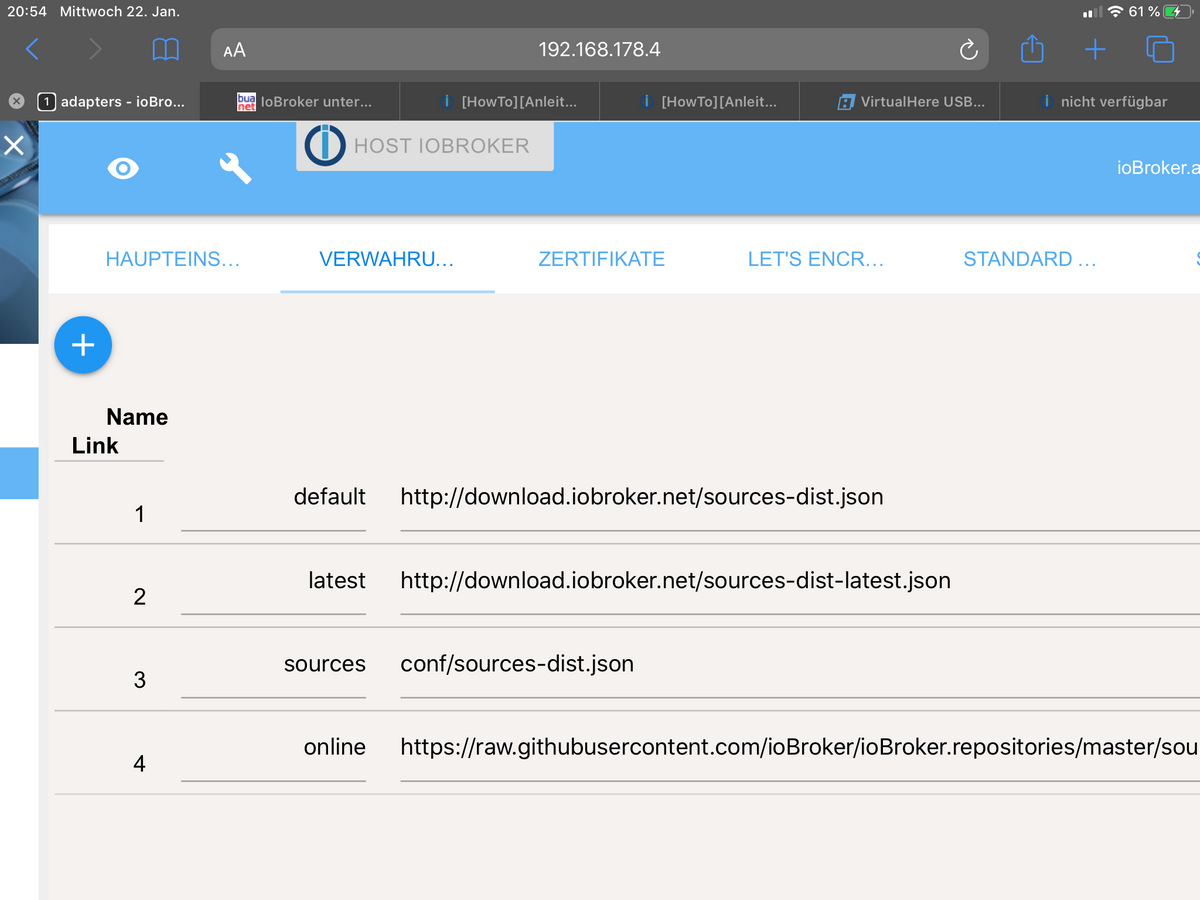The height and width of the screenshot is (900, 1200).
Task: Open a new Safari tab
Action: [x=1095, y=49]
